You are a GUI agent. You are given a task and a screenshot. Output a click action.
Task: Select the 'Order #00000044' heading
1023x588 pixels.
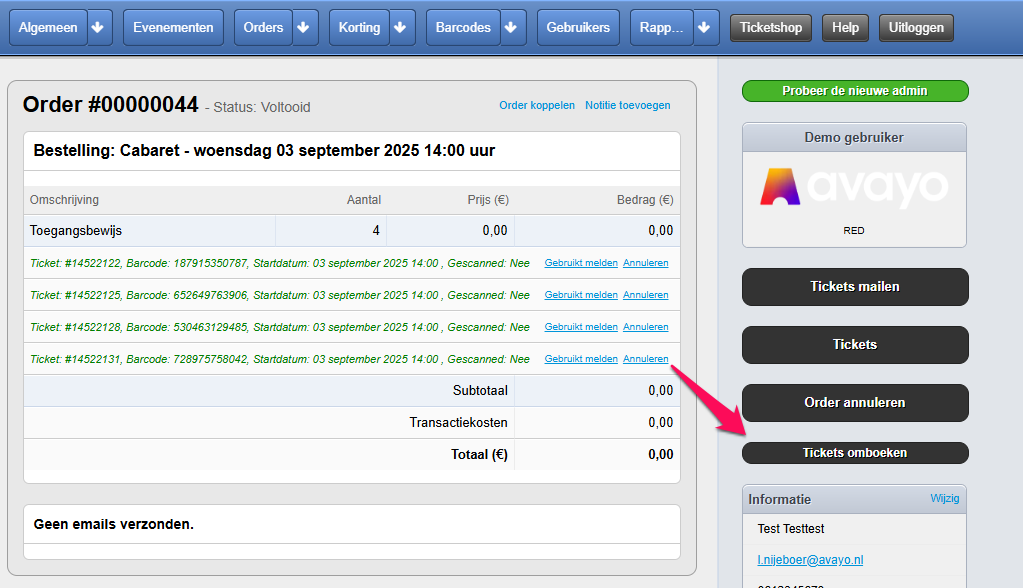110,104
